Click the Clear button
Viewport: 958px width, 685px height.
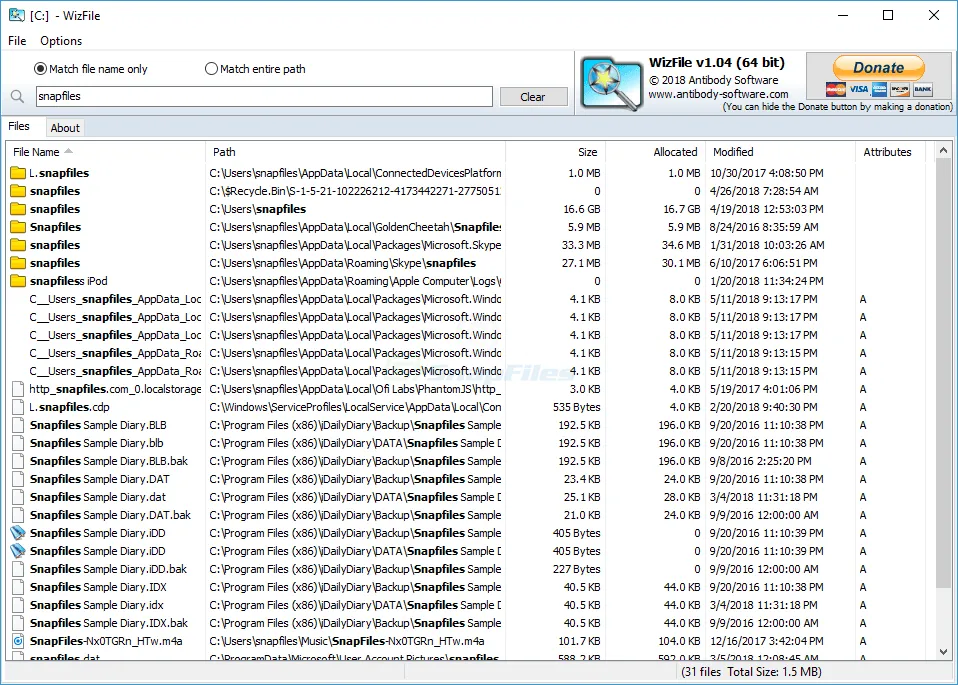pyautogui.click(x=533, y=97)
